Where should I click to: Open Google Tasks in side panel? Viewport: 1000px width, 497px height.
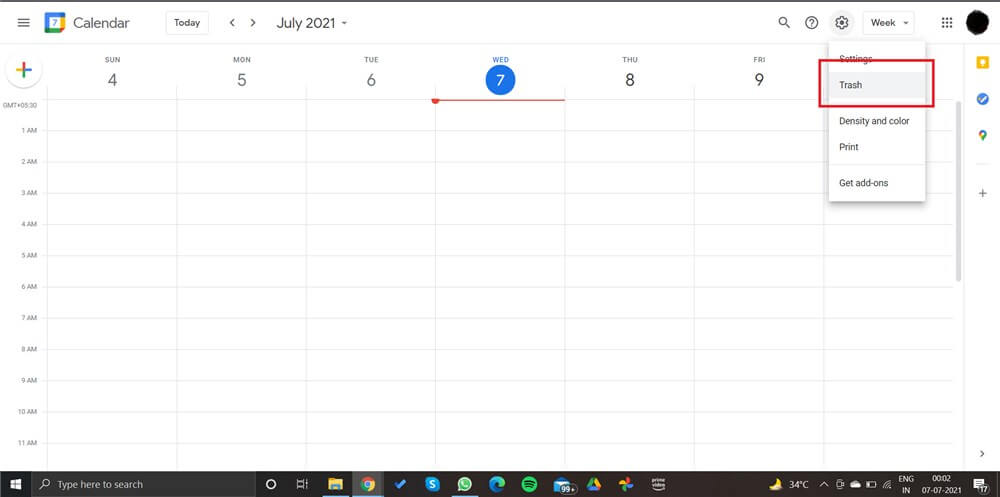tap(982, 99)
